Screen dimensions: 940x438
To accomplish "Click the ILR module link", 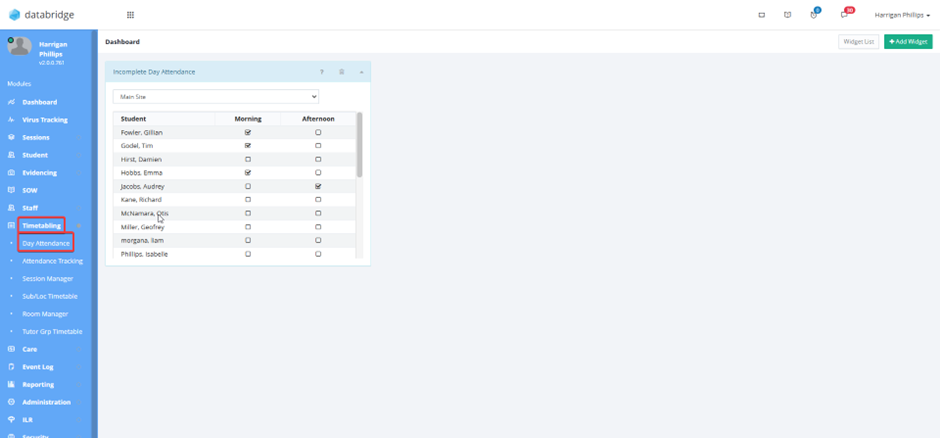I will [28, 420].
